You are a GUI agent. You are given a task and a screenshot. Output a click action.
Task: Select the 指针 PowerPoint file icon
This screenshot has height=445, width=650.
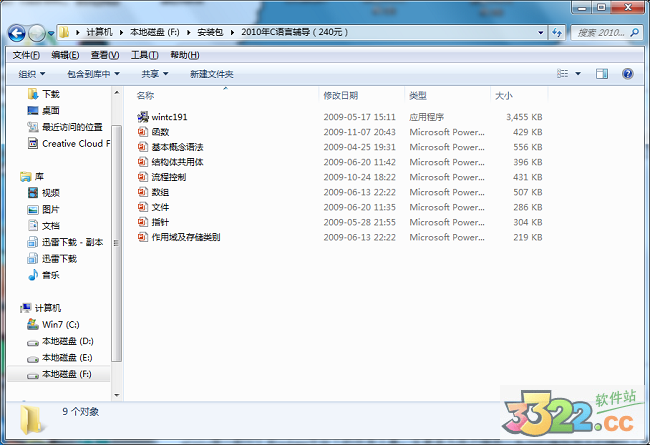point(143,222)
